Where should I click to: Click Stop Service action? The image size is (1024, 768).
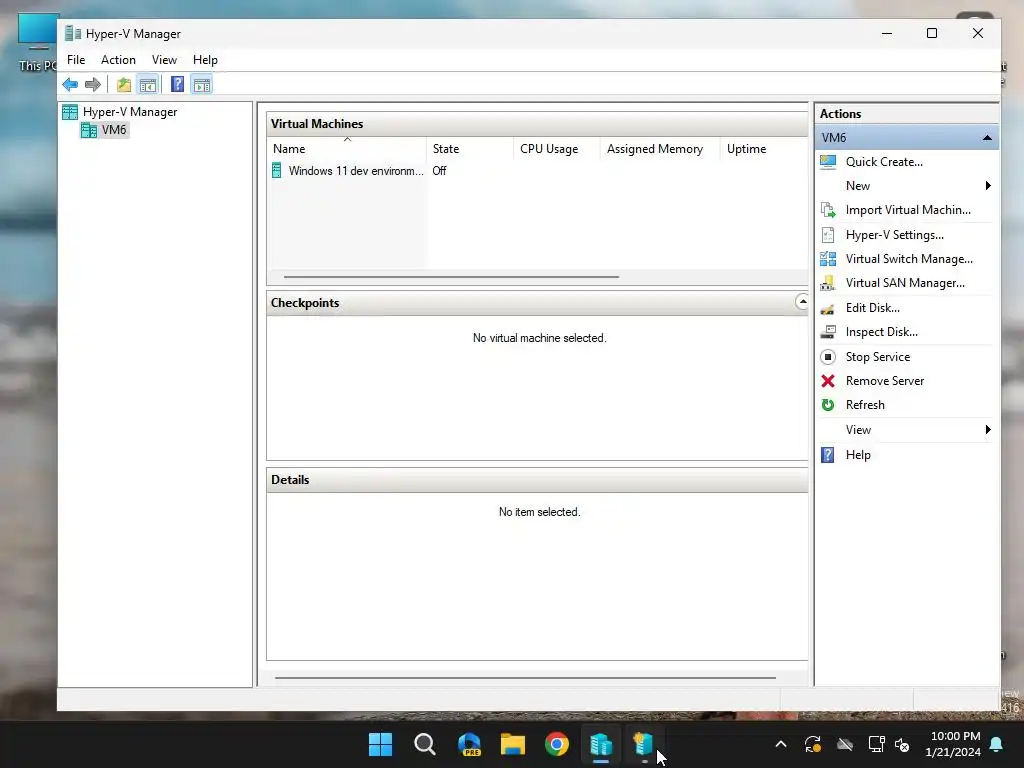click(x=877, y=357)
